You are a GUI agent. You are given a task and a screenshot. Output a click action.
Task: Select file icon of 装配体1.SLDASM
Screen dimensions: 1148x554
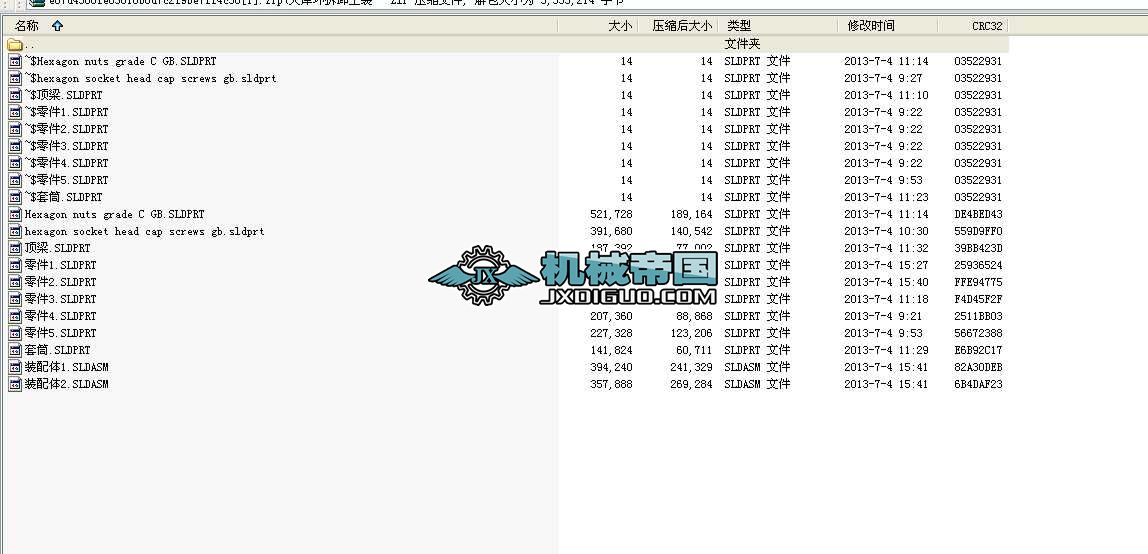[x=15, y=367]
